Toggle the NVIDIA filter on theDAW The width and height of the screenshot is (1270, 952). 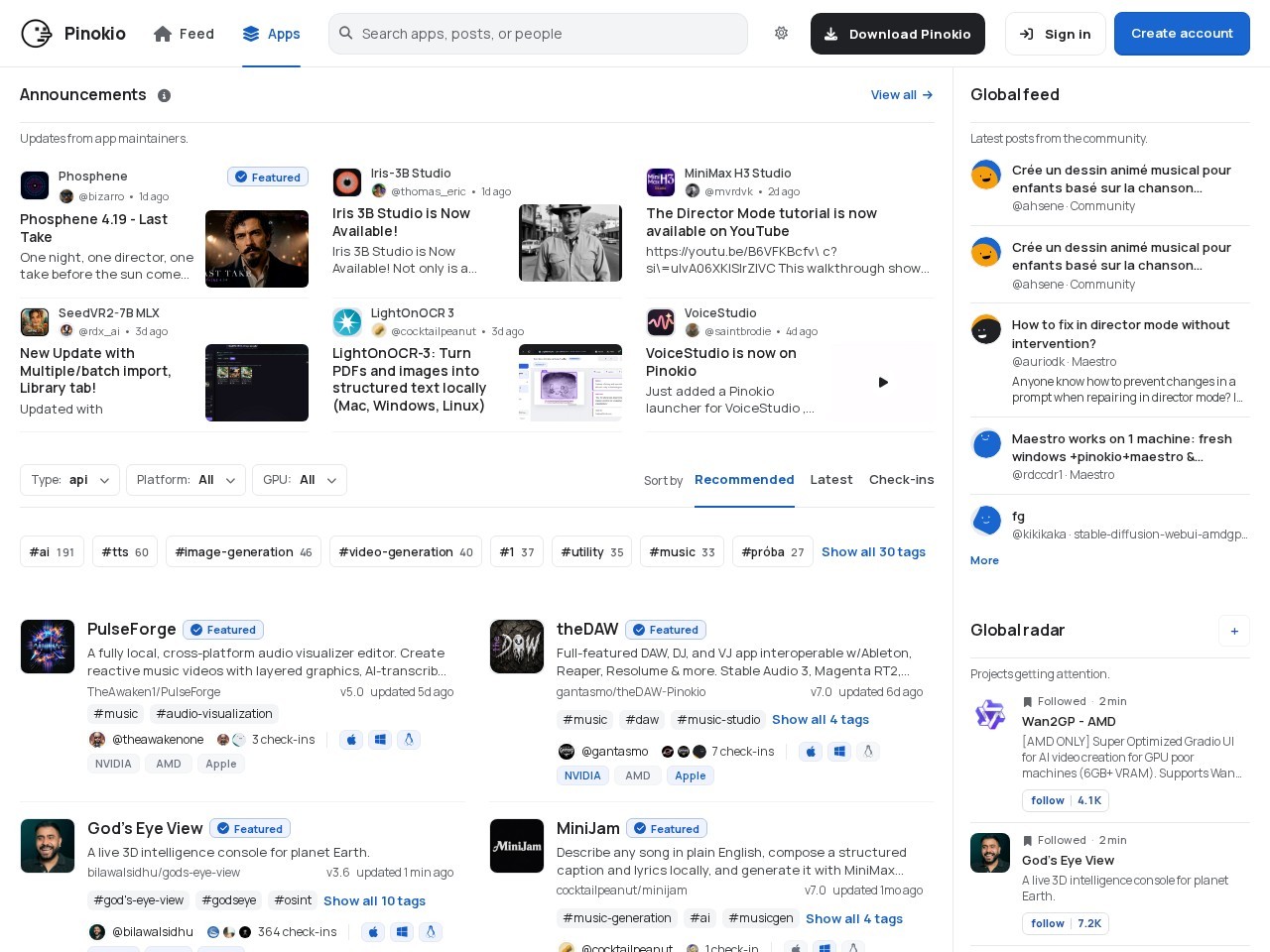coord(582,775)
